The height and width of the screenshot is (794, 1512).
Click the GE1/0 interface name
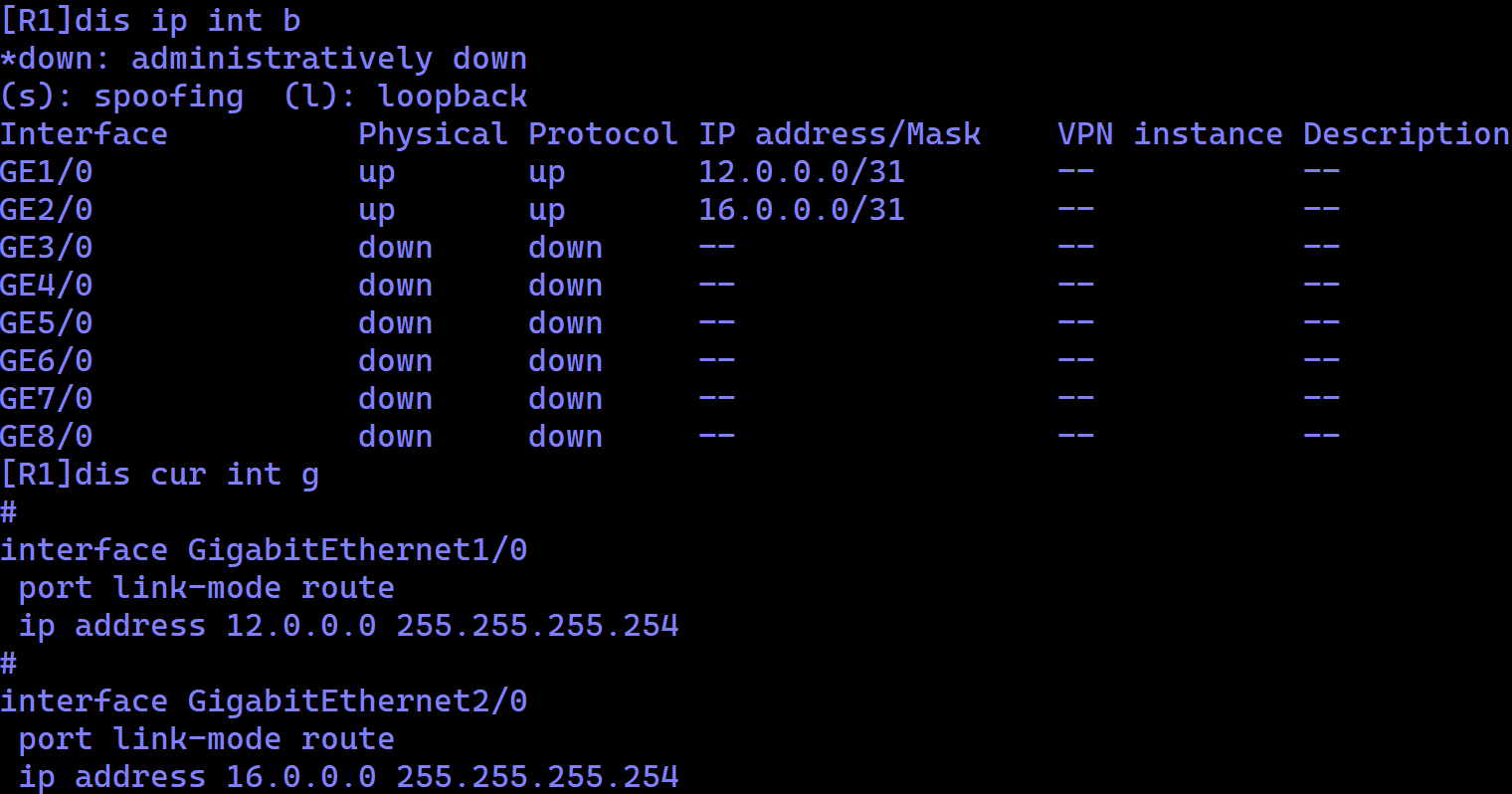[x=46, y=172]
